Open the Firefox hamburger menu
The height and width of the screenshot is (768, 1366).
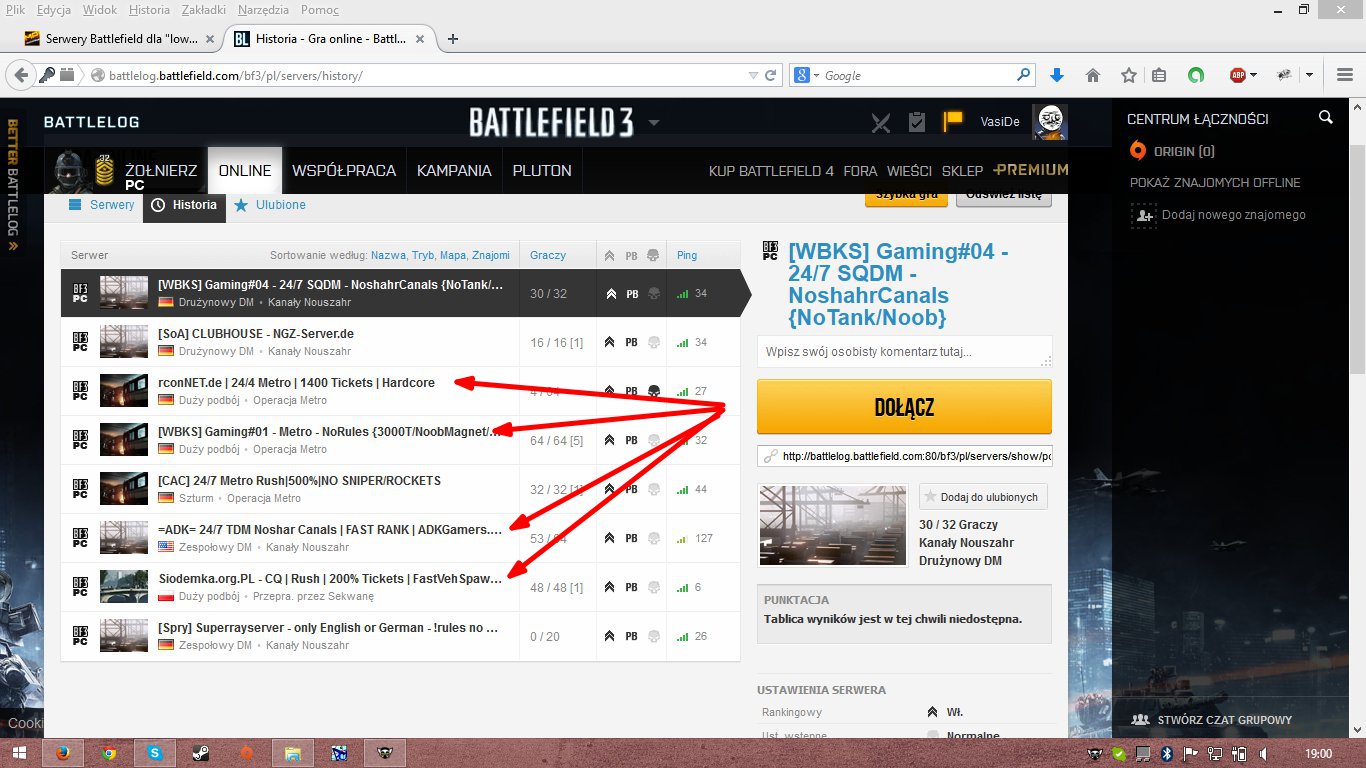coord(1345,75)
